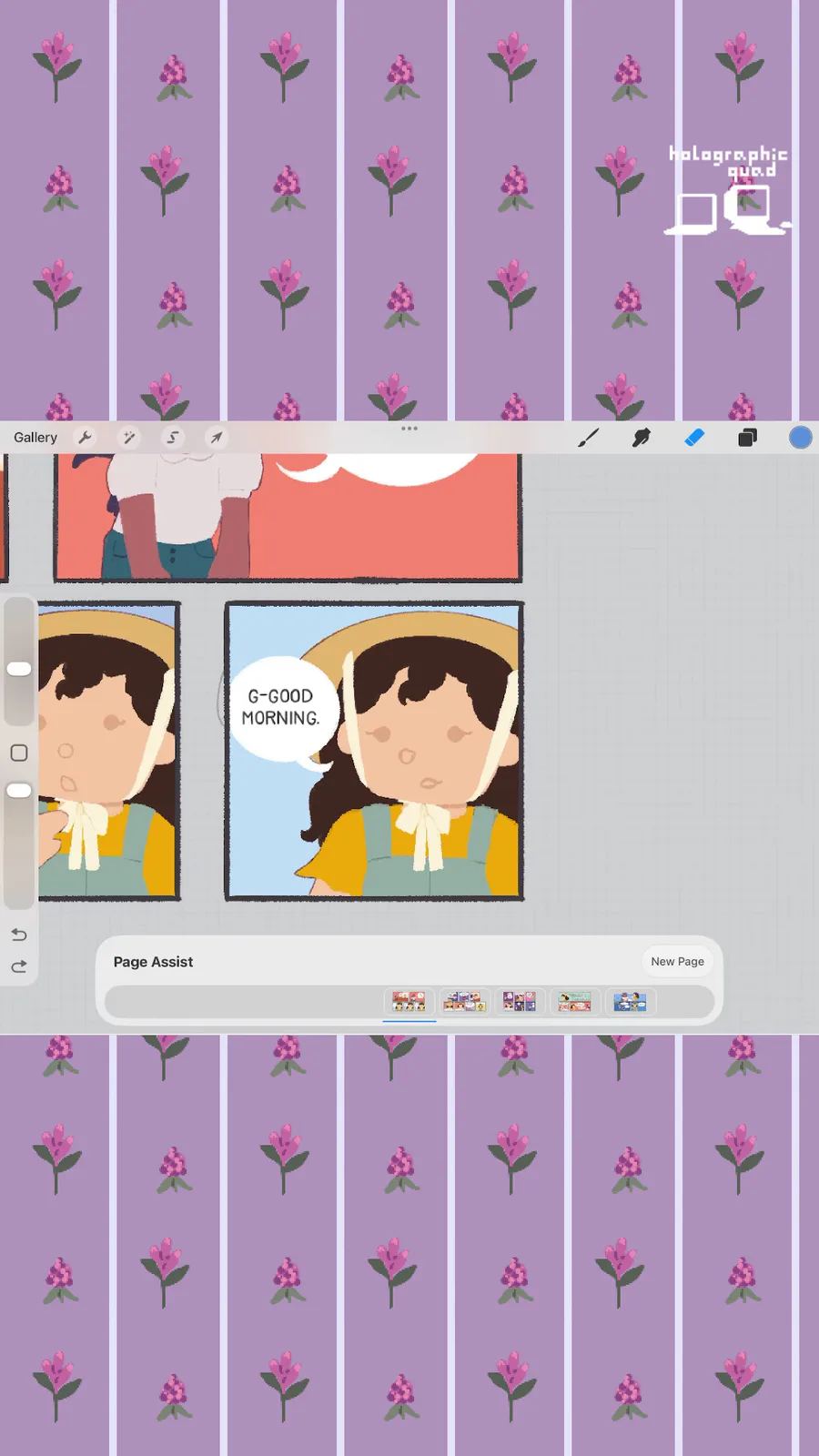Select the fourth page thumbnail
Viewport: 819px width, 1456px height.
pos(574,1002)
